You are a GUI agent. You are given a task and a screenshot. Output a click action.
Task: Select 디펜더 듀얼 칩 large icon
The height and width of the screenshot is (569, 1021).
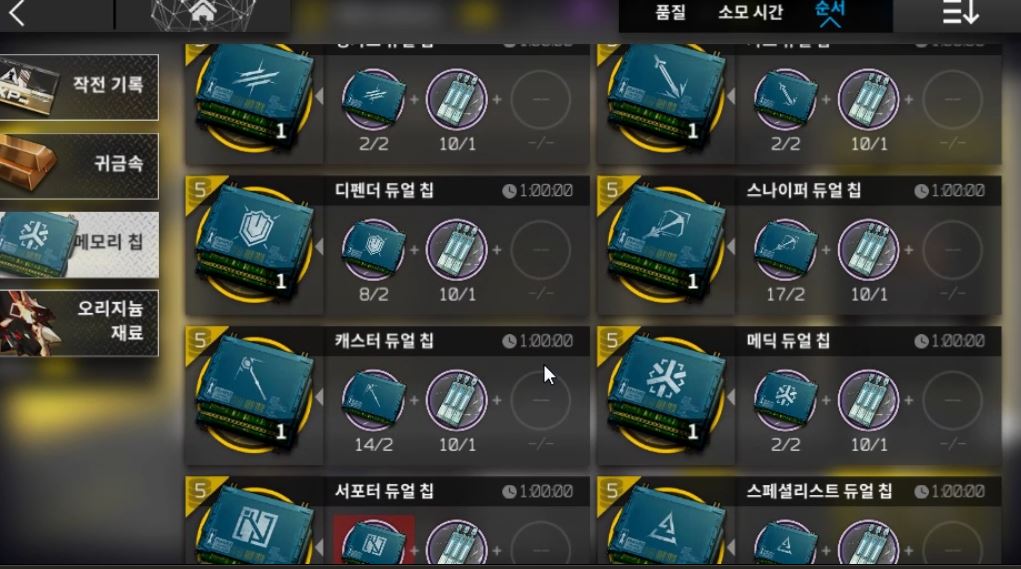tap(254, 244)
